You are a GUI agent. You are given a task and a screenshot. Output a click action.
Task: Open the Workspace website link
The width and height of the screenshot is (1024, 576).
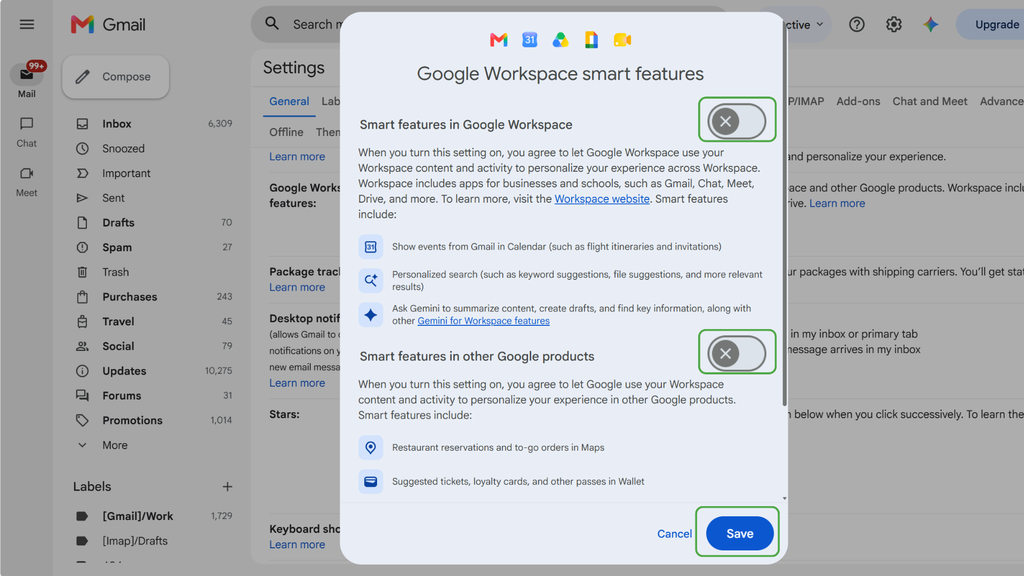pyautogui.click(x=601, y=199)
